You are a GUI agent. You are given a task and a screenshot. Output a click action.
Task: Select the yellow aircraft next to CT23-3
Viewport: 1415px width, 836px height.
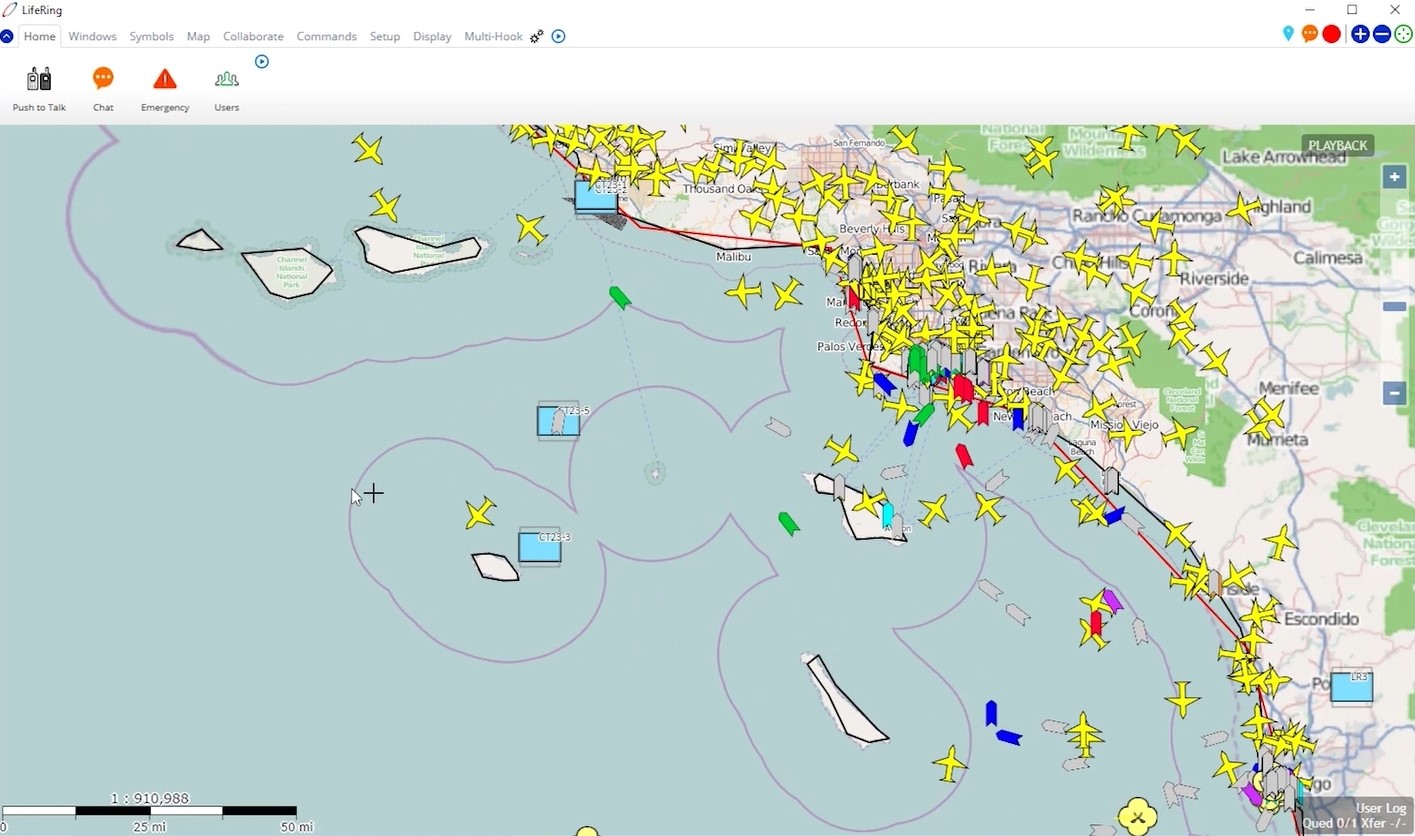coord(480,513)
